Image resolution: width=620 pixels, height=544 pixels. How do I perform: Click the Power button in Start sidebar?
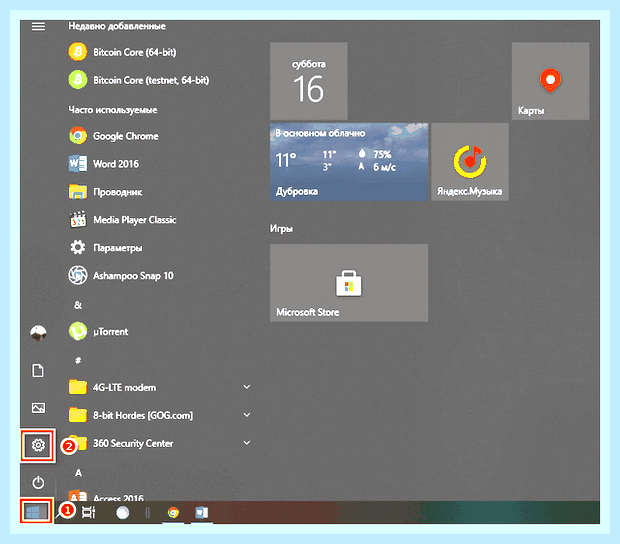(38, 483)
